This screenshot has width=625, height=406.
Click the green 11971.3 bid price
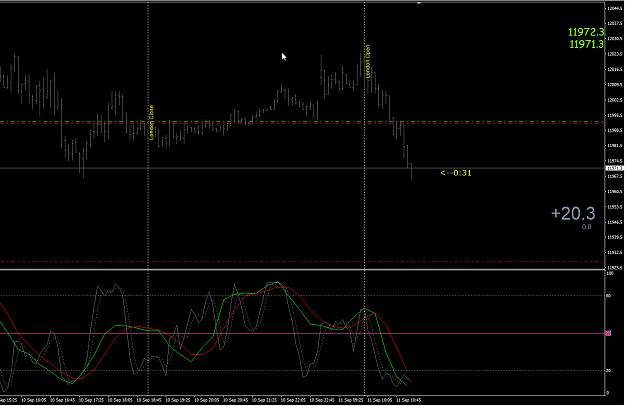(586, 44)
